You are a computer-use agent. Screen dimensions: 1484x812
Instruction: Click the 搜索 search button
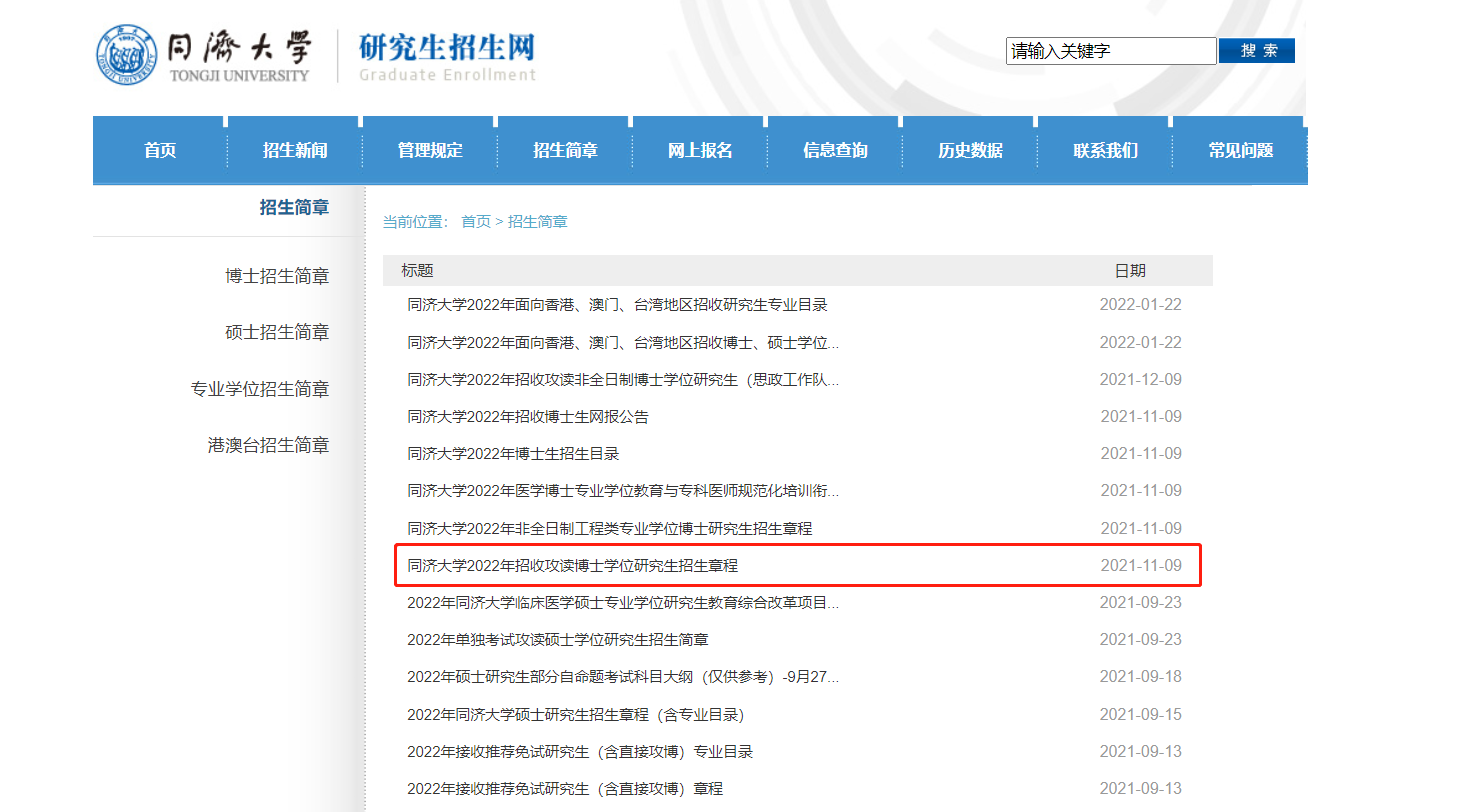click(x=1257, y=51)
